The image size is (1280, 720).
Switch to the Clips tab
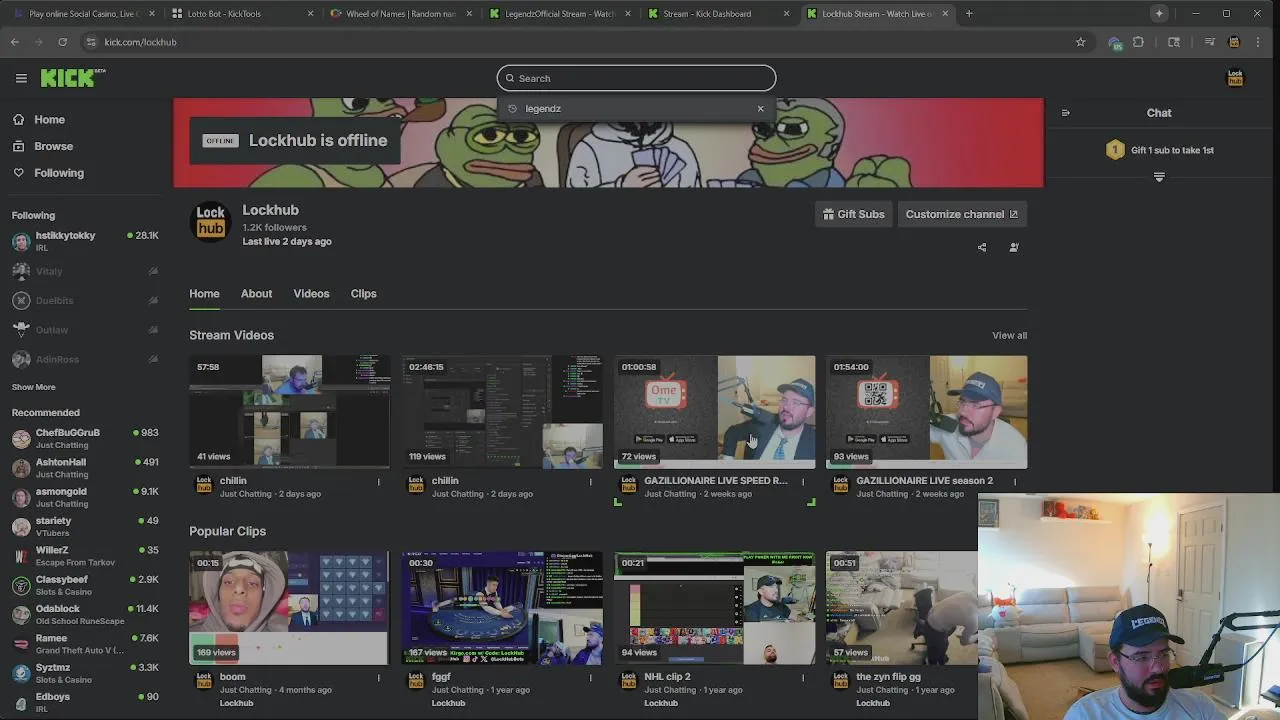pos(363,294)
